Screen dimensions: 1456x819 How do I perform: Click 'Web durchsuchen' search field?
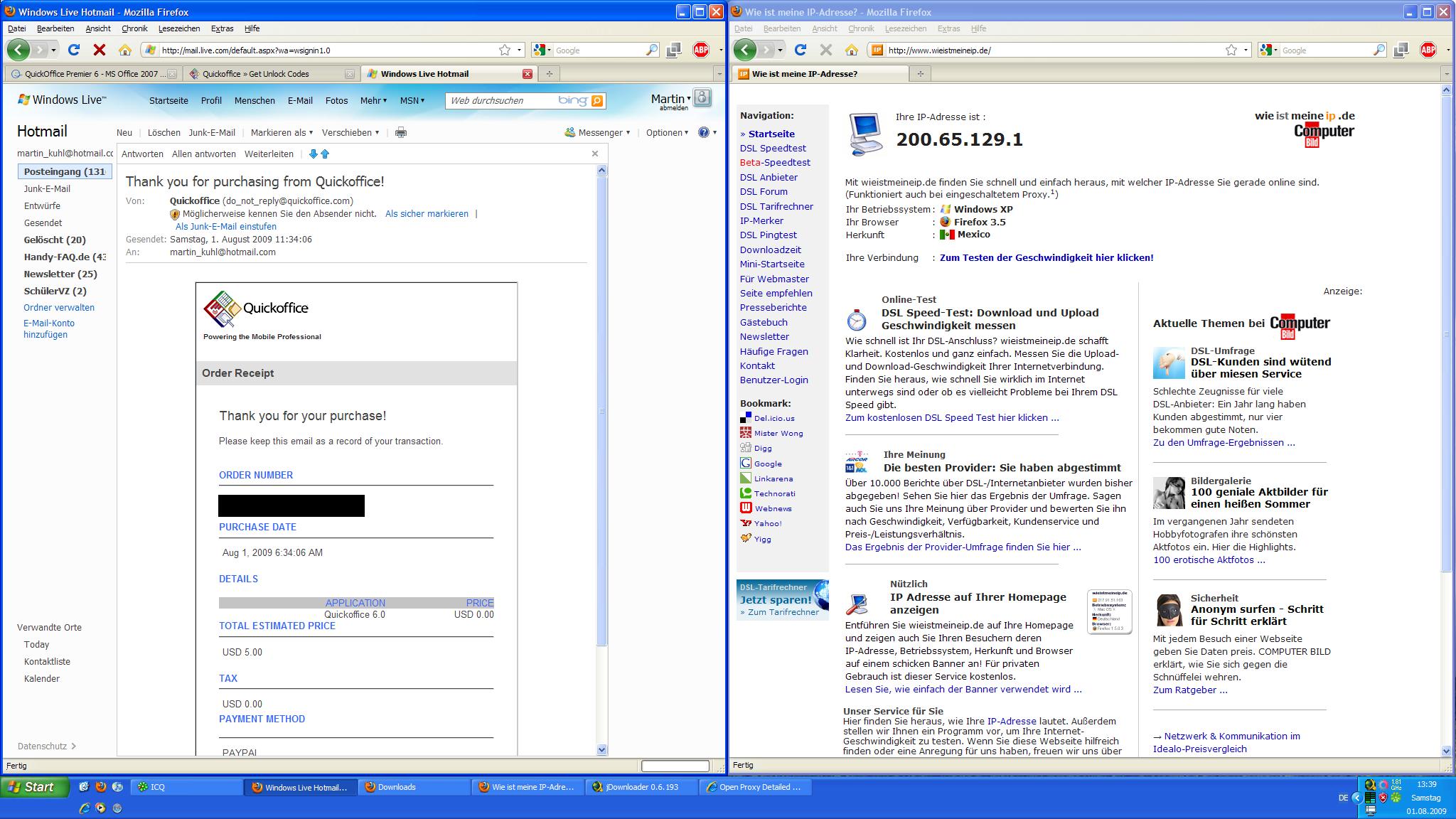pos(500,101)
